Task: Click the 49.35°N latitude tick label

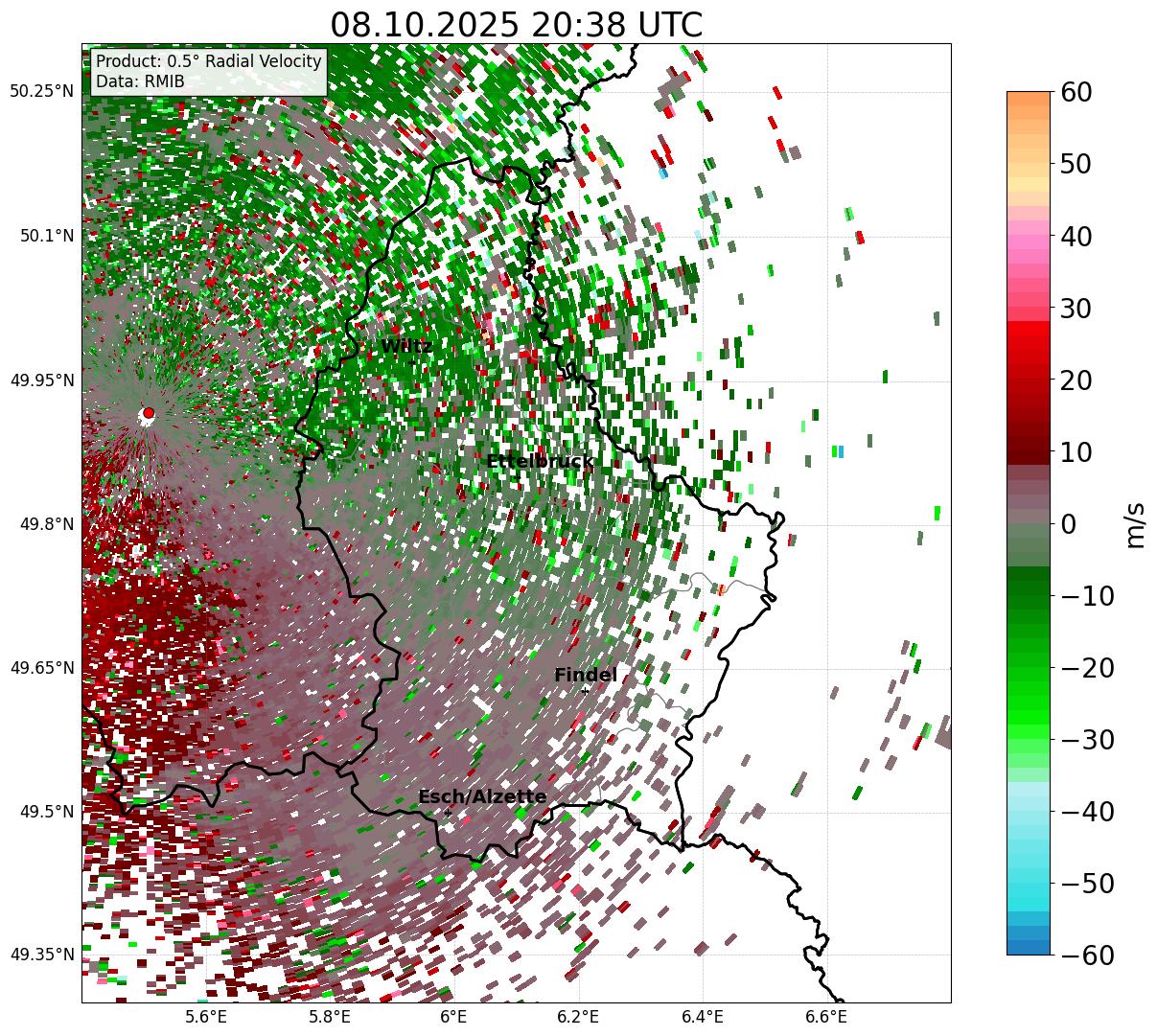Action: 41,955
